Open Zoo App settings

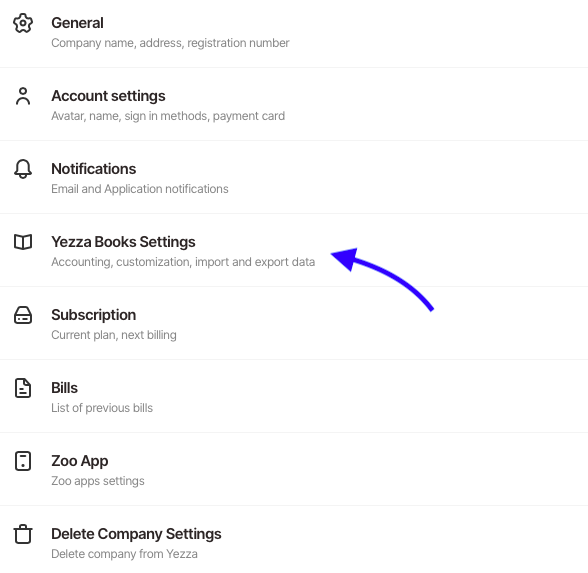(x=294, y=469)
